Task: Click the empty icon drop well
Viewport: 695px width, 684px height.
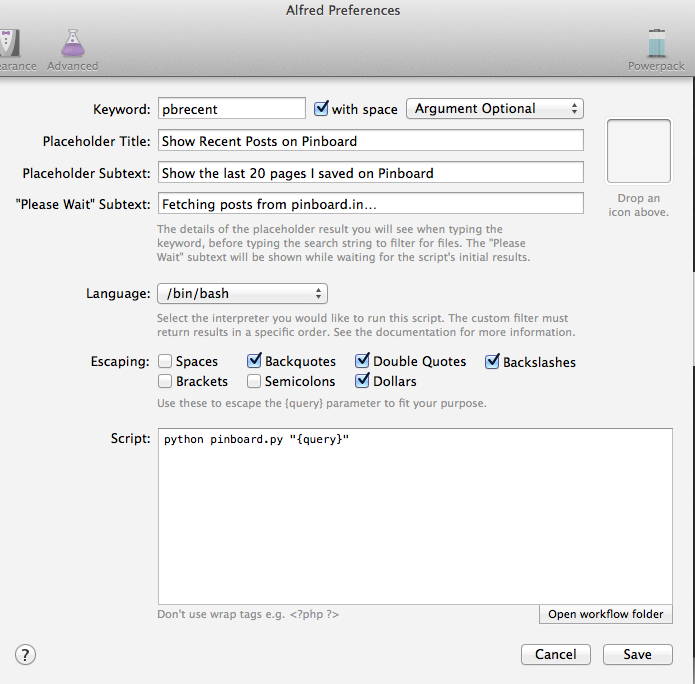Action: 638,151
